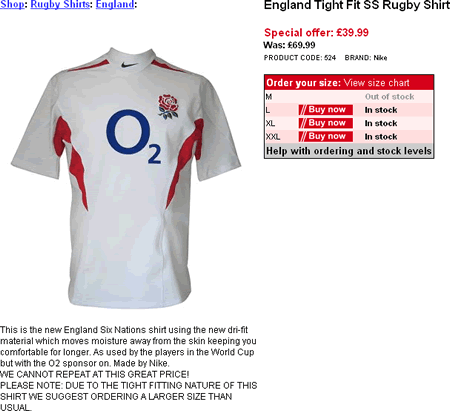Click the blue O2 sponsor logo
The width and height of the screenshot is (450, 411).
coord(134,137)
